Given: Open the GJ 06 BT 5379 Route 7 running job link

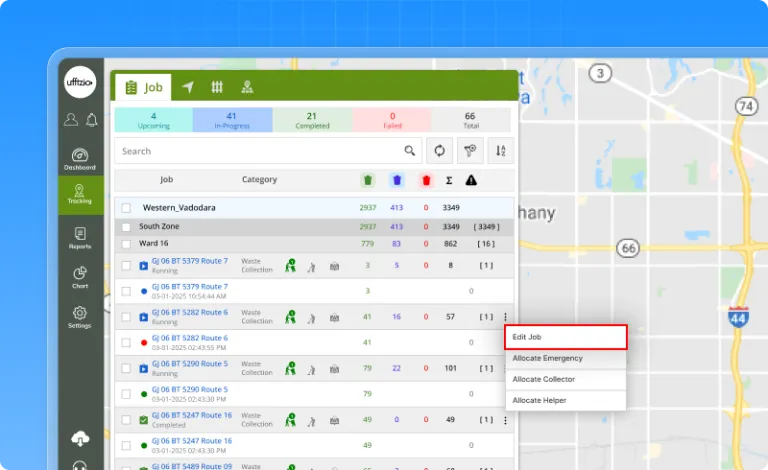Looking at the screenshot, I should point(189,261).
